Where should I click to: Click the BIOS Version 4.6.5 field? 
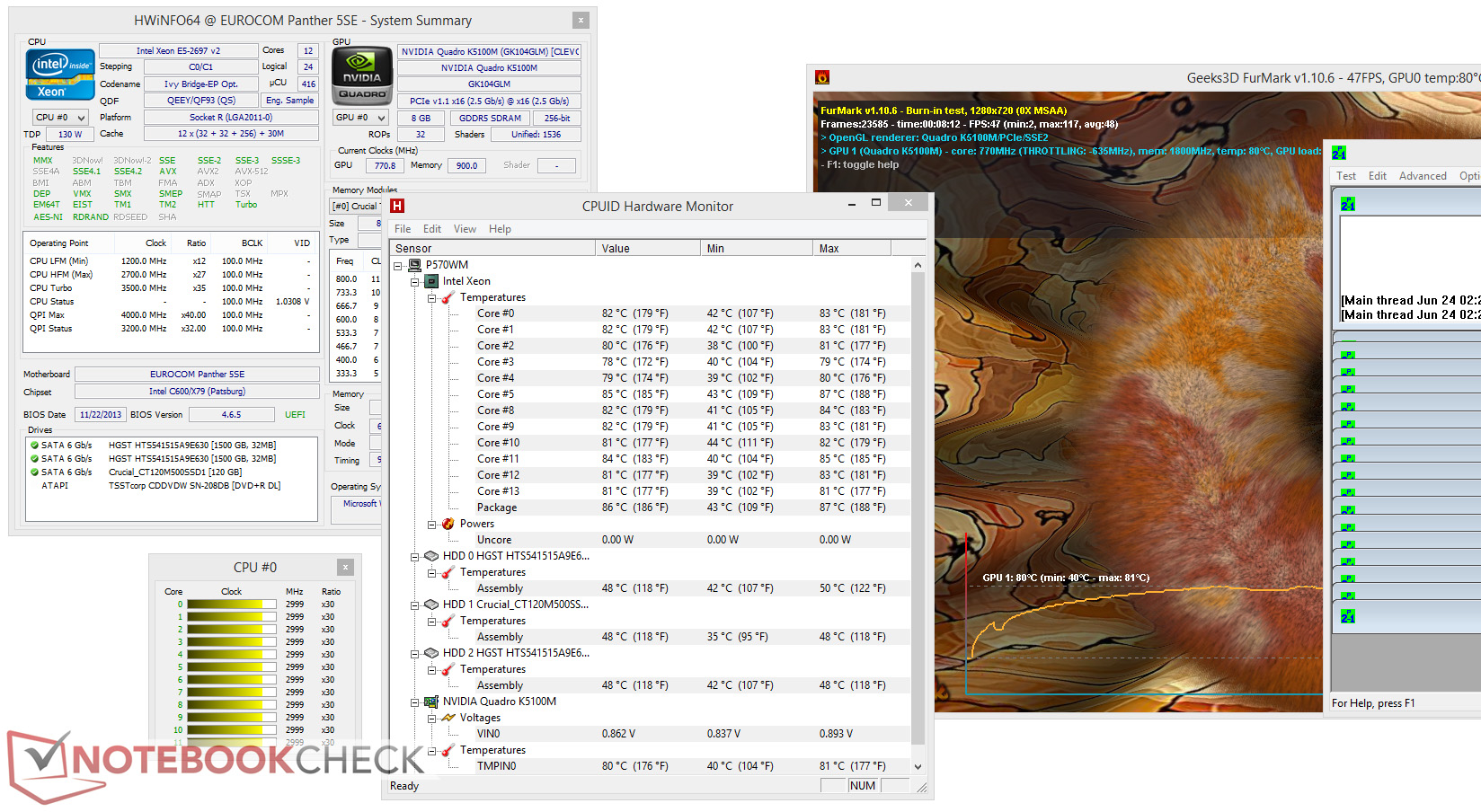231,415
